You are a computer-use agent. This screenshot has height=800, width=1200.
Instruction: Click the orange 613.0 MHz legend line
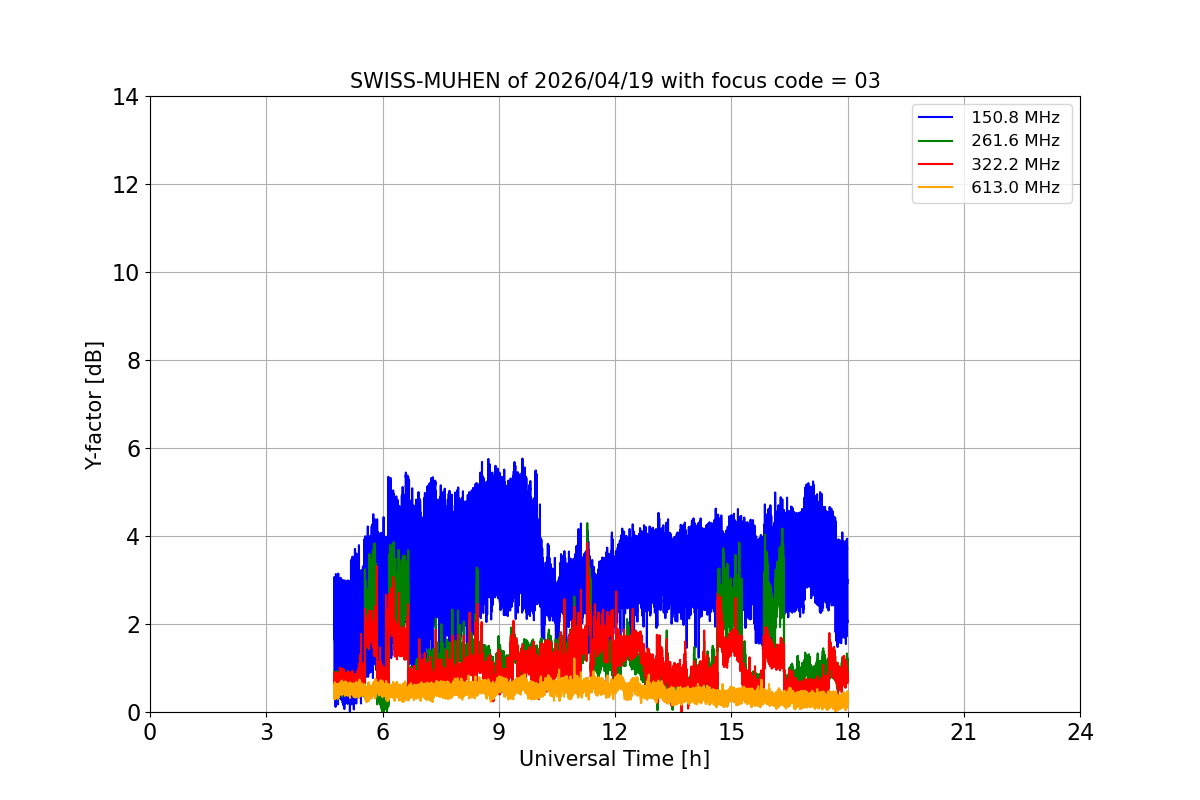[937, 188]
